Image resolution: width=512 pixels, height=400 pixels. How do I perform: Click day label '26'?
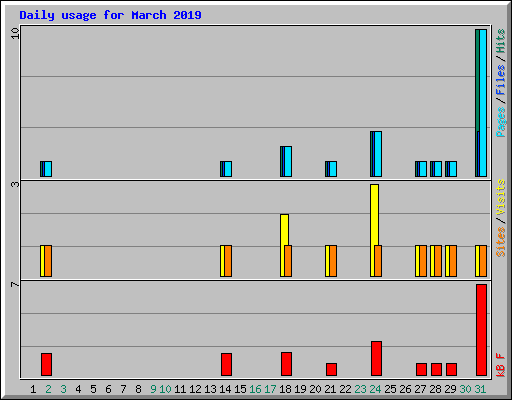click(405, 389)
